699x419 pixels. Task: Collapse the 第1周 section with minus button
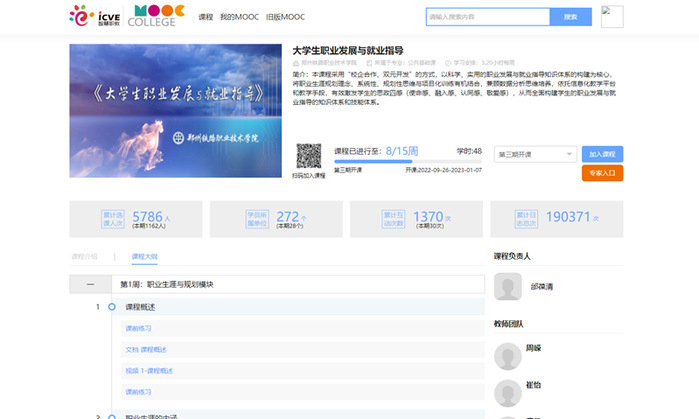[x=90, y=284]
